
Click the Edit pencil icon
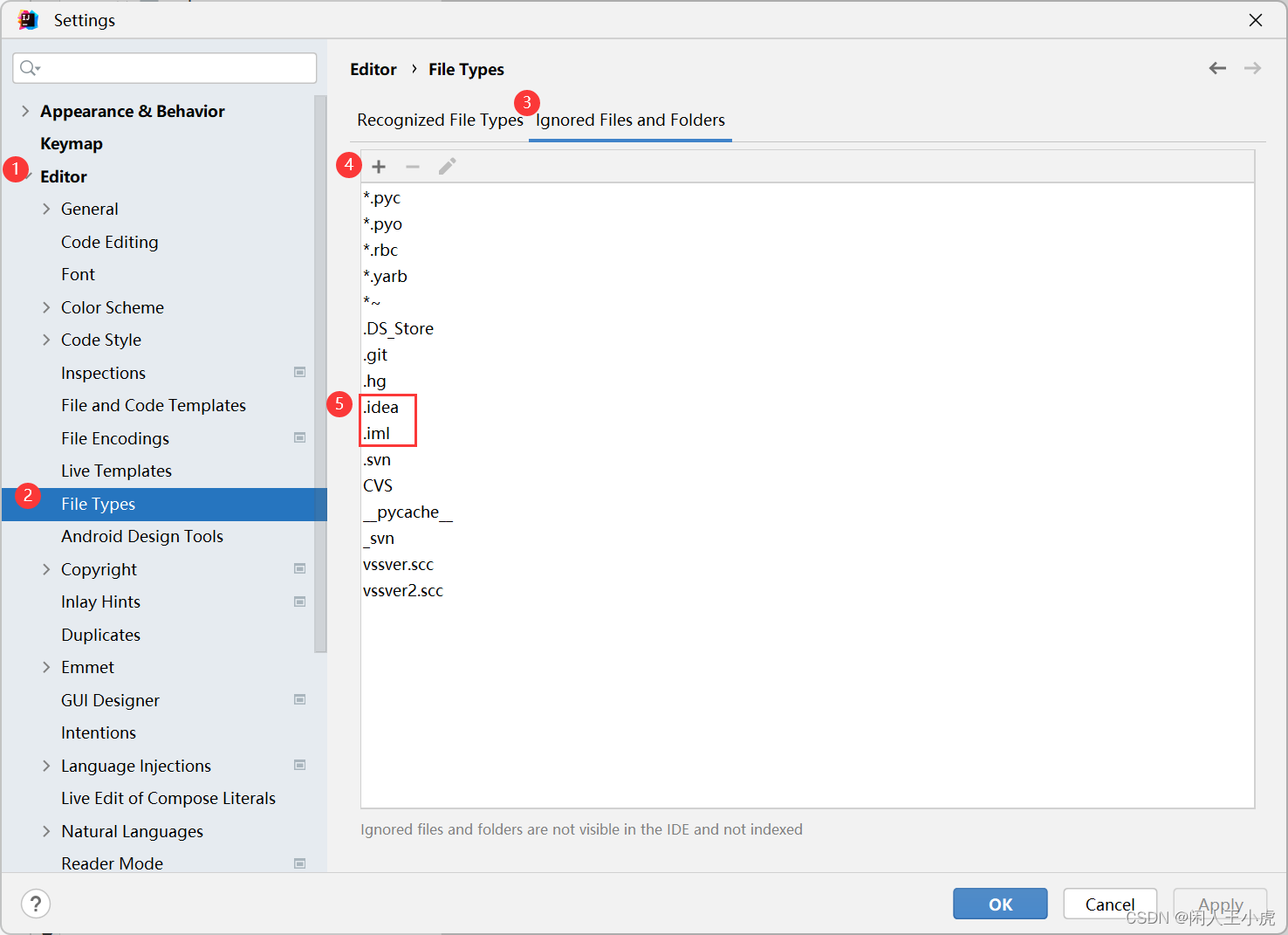[x=447, y=167]
